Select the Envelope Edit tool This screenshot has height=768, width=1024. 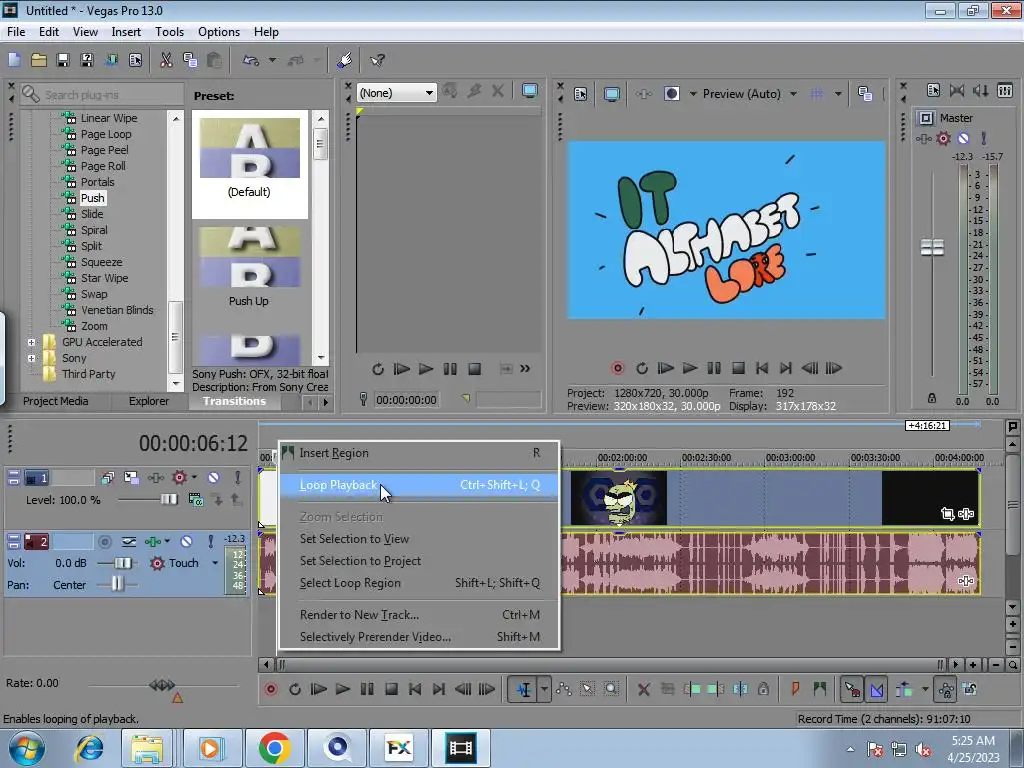(x=564, y=689)
